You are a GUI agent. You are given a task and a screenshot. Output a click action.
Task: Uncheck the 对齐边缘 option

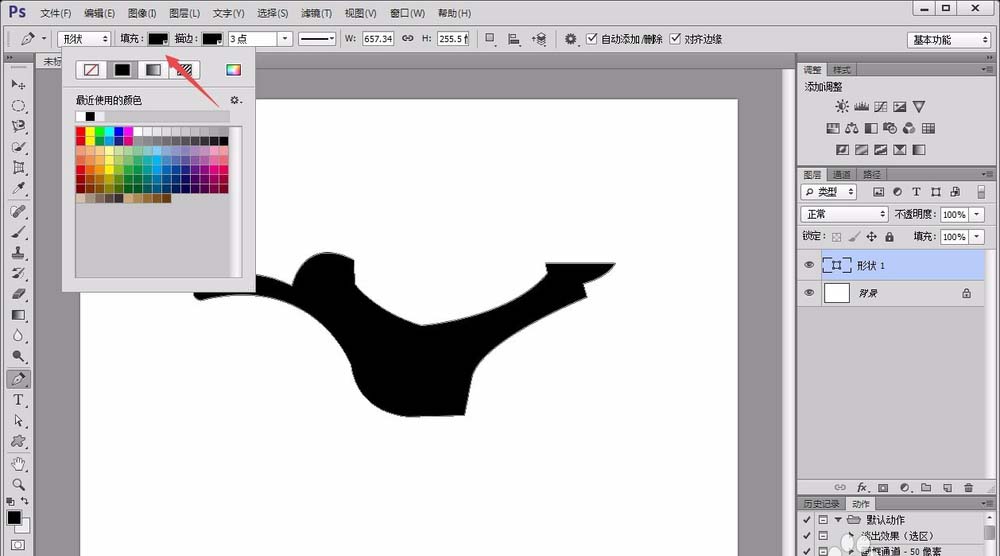[675, 39]
